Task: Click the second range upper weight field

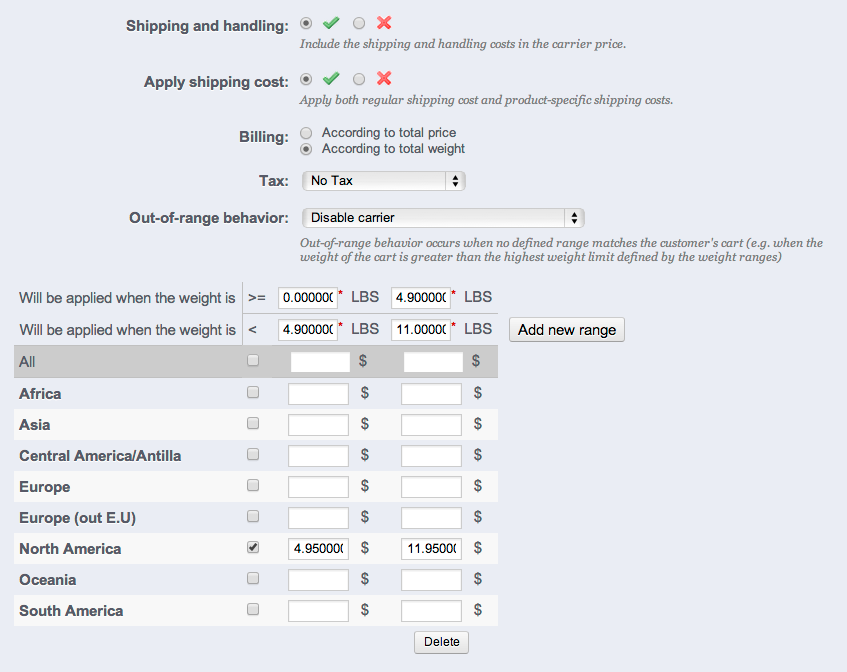Action: tap(422, 329)
